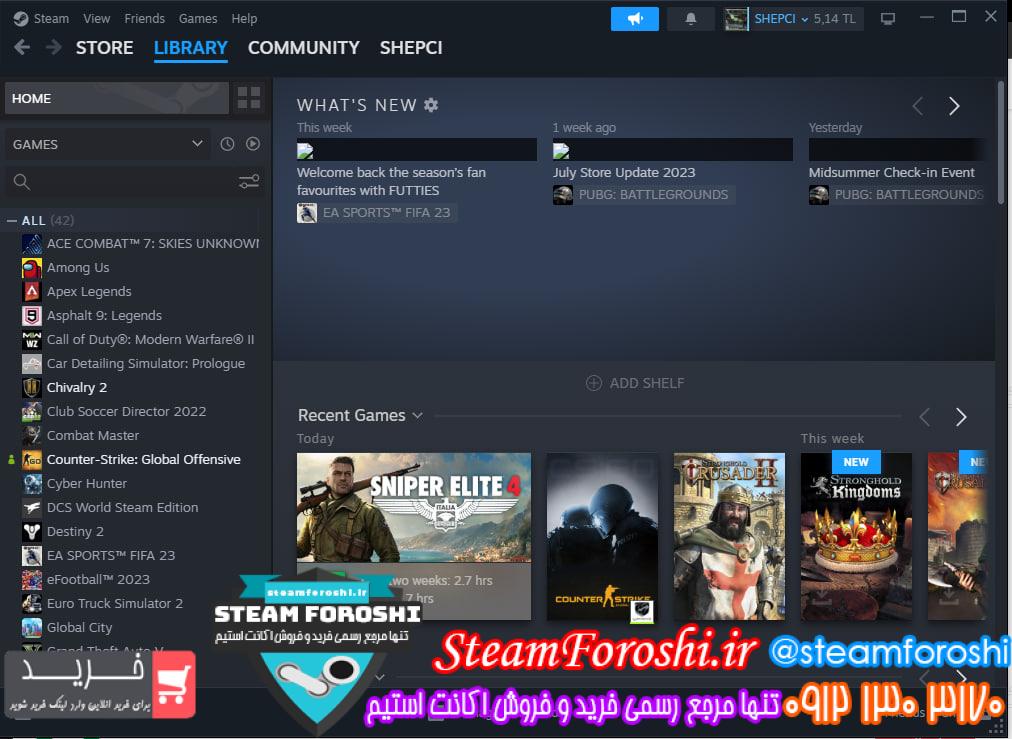Viewport: 1012px width, 739px height.
Task: Open the Steam menu
Action: [x=51, y=19]
